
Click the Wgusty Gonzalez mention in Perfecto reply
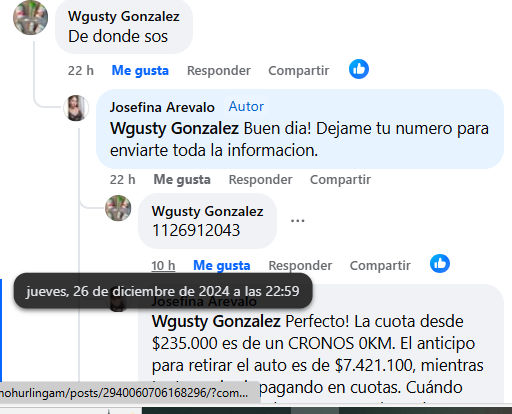pos(216,322)
